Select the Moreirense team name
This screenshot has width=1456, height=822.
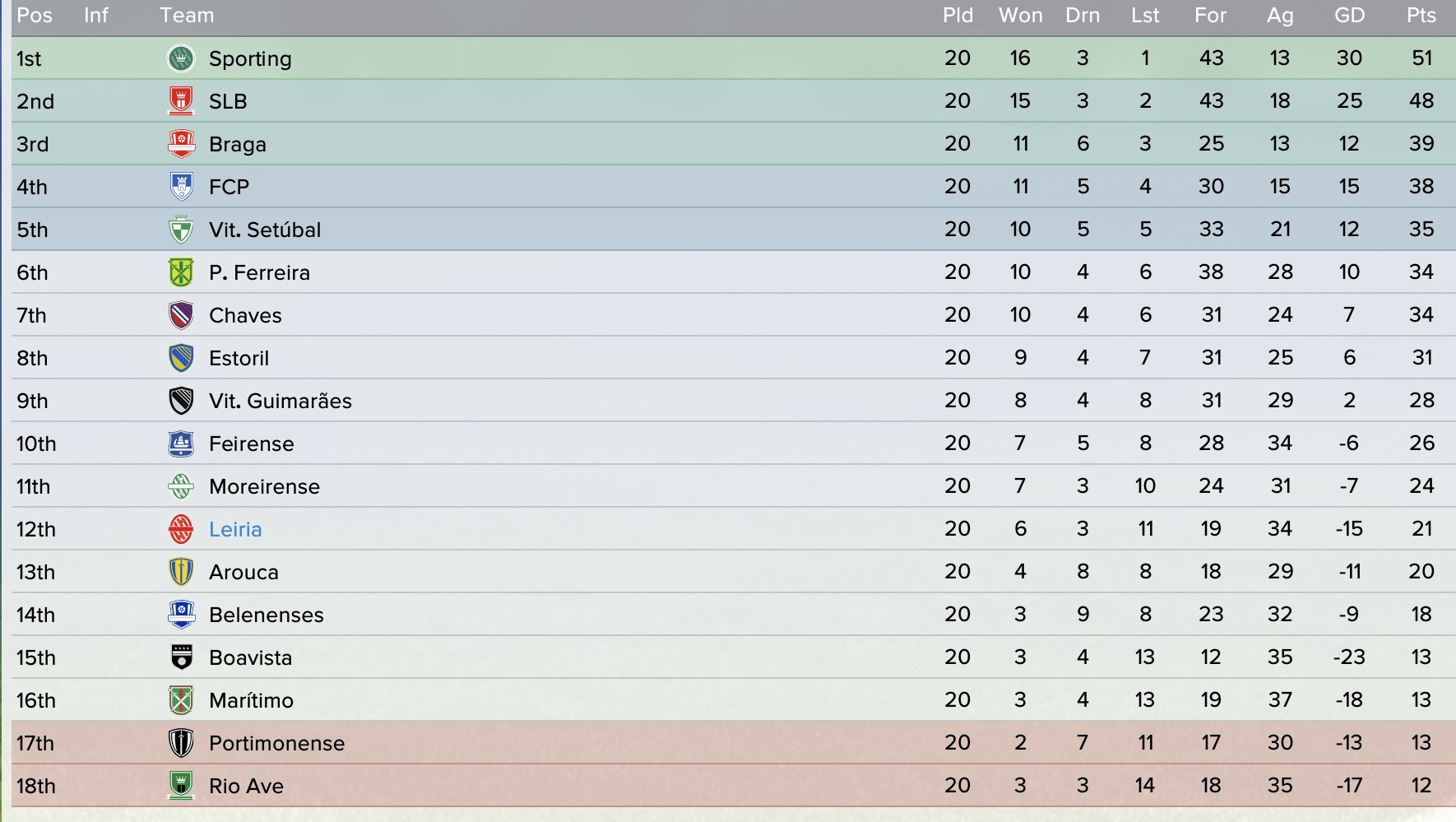[x=265, y=486]
